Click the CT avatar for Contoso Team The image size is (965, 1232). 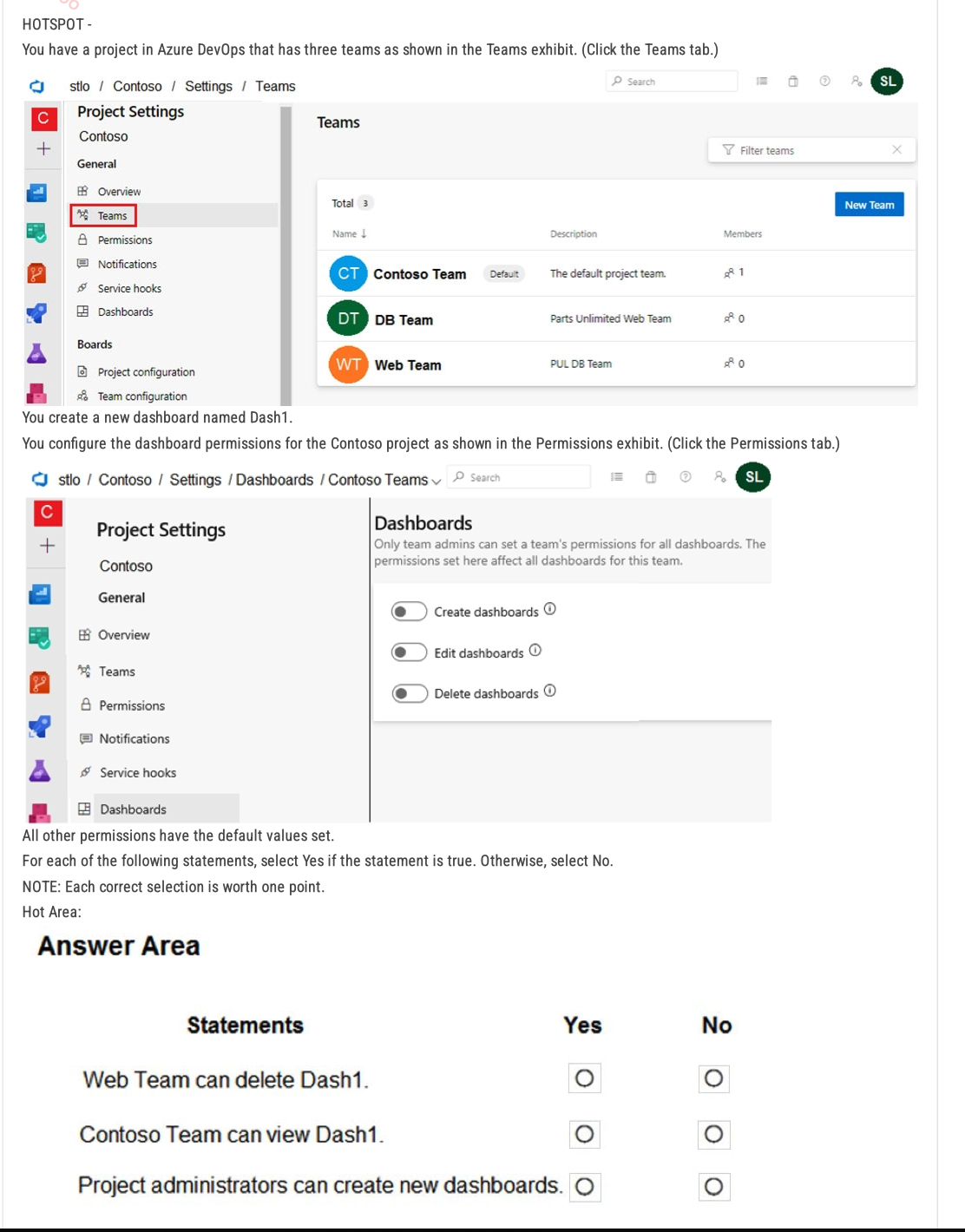pos(348,274)
